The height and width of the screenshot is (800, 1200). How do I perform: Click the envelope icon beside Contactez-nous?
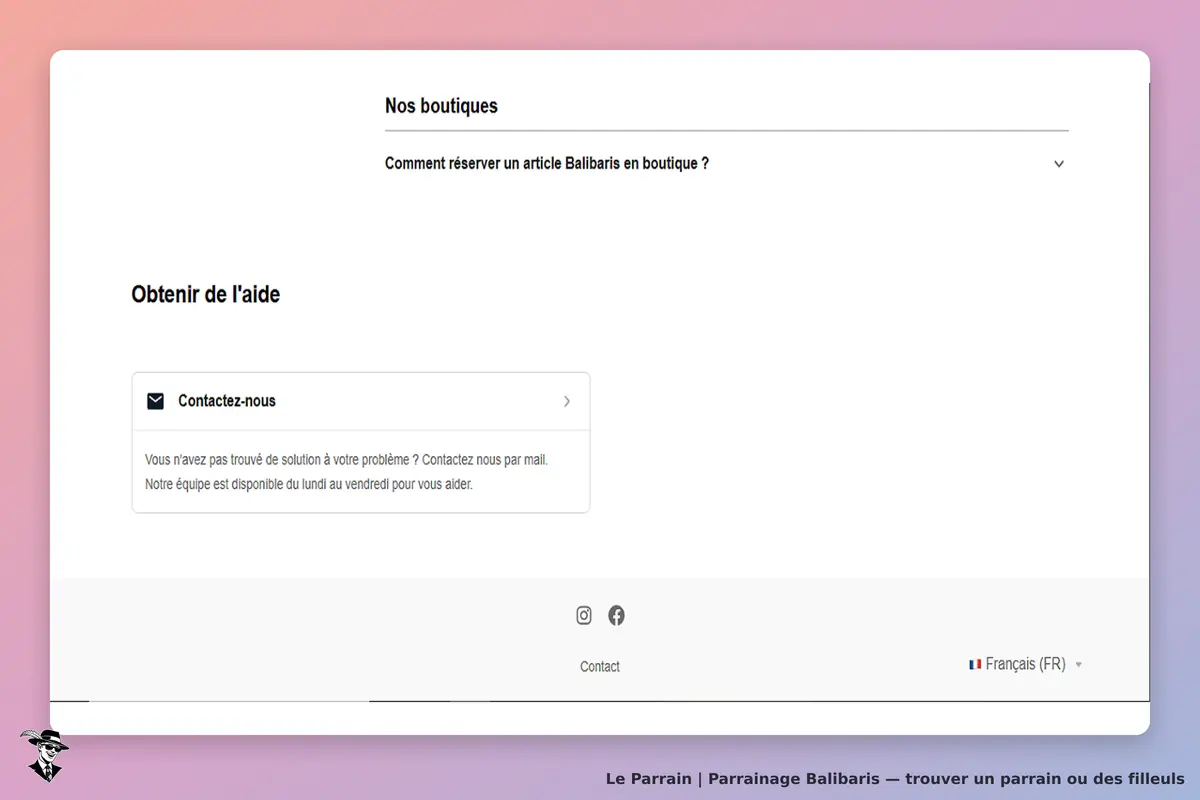pos(155,401)
